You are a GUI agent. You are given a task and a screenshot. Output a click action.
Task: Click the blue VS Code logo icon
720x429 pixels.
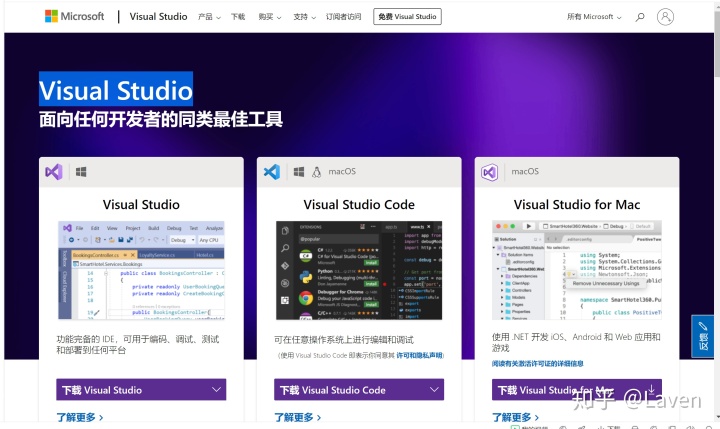pyautogui.click(x=272, y=172)
